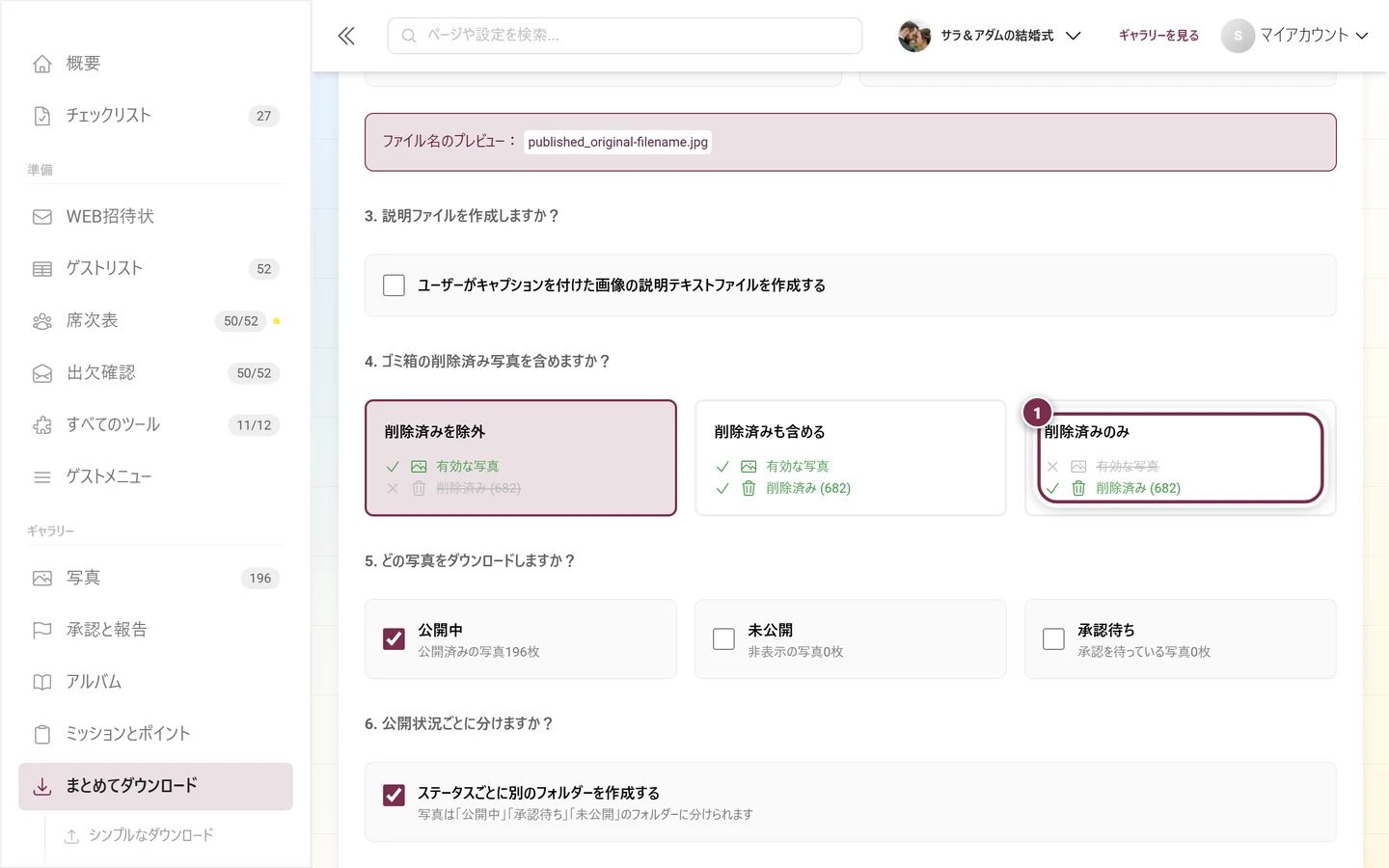Click the magnifier icon in search box
Screen dimensions: 1389x868
(x=409, y=36)
